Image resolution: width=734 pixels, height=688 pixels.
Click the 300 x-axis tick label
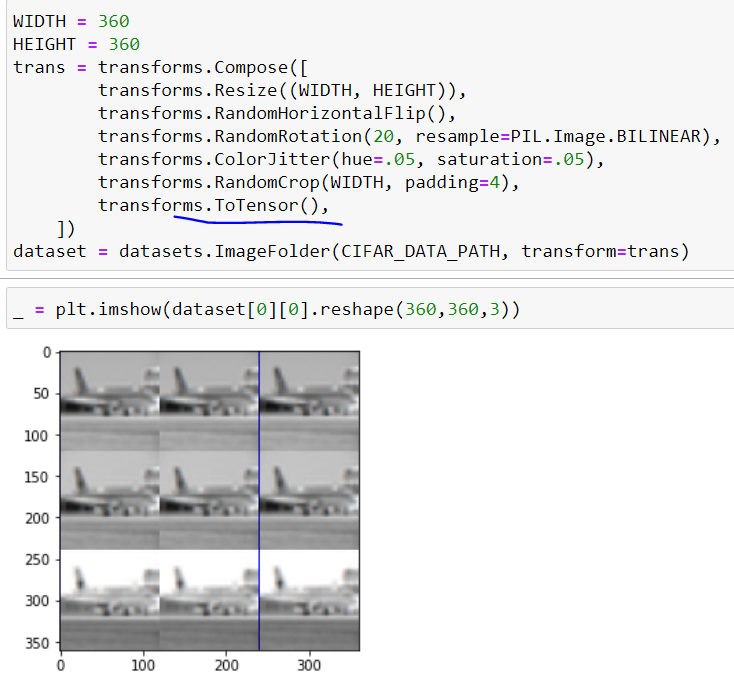point(310,664)
